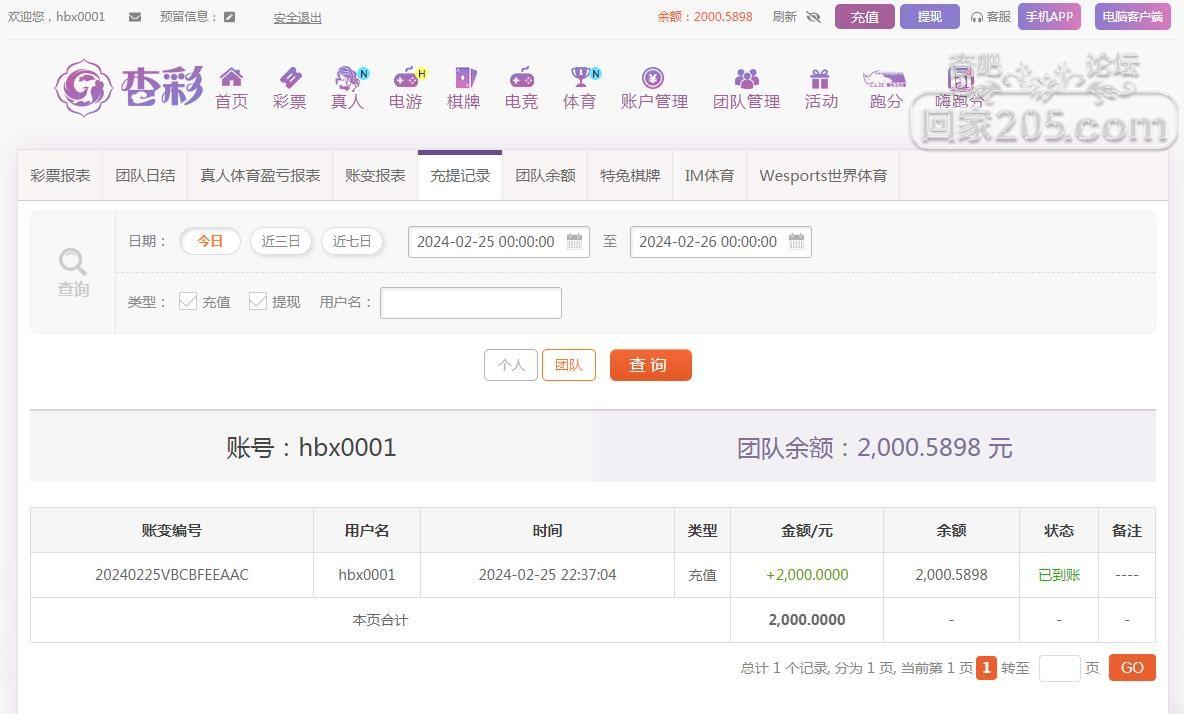Go to 首页 home icon

coord(231,77)
